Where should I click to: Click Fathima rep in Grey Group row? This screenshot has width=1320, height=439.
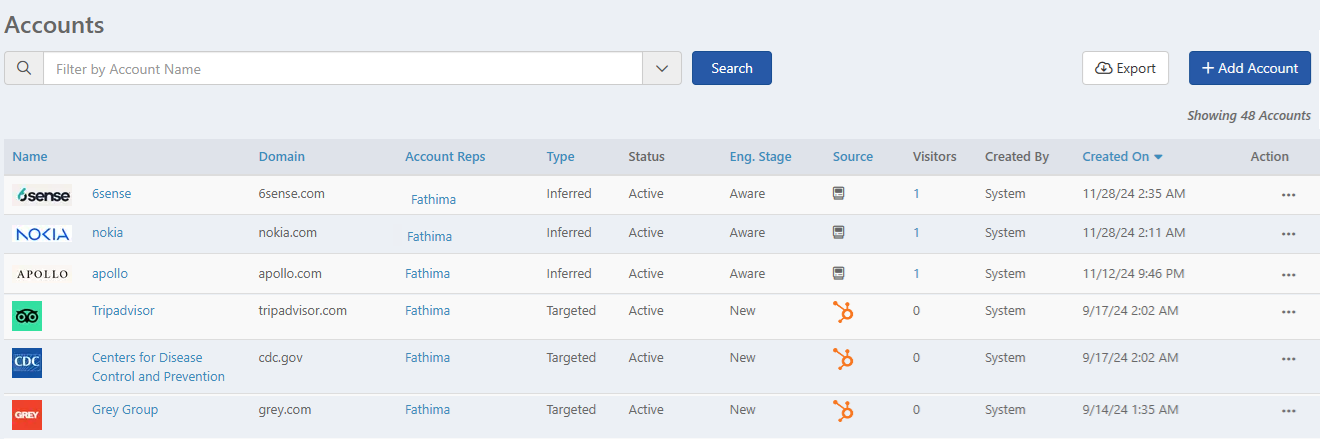click(x=427, y=410)
